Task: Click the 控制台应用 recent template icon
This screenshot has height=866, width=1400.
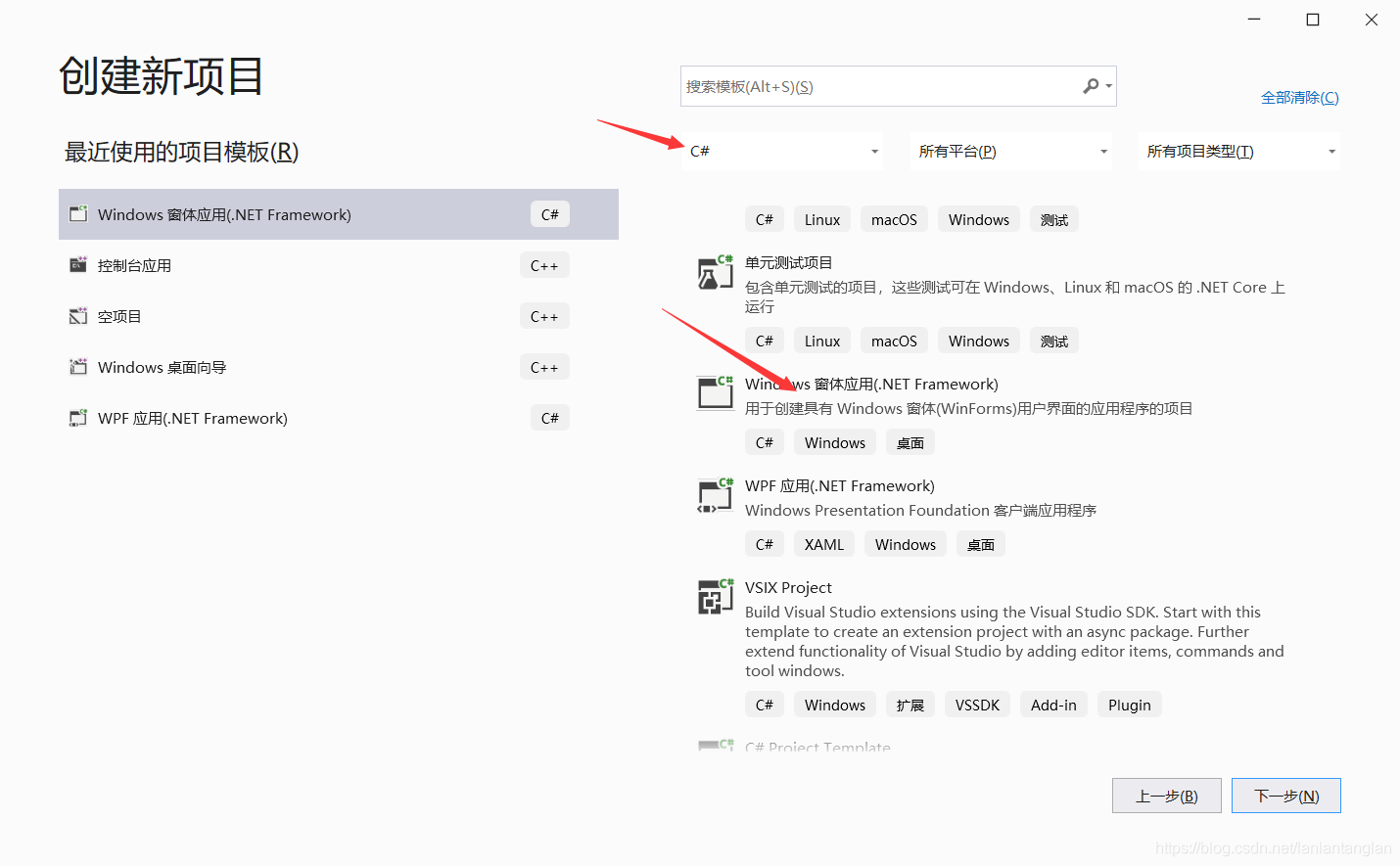Action: point(78,264)
